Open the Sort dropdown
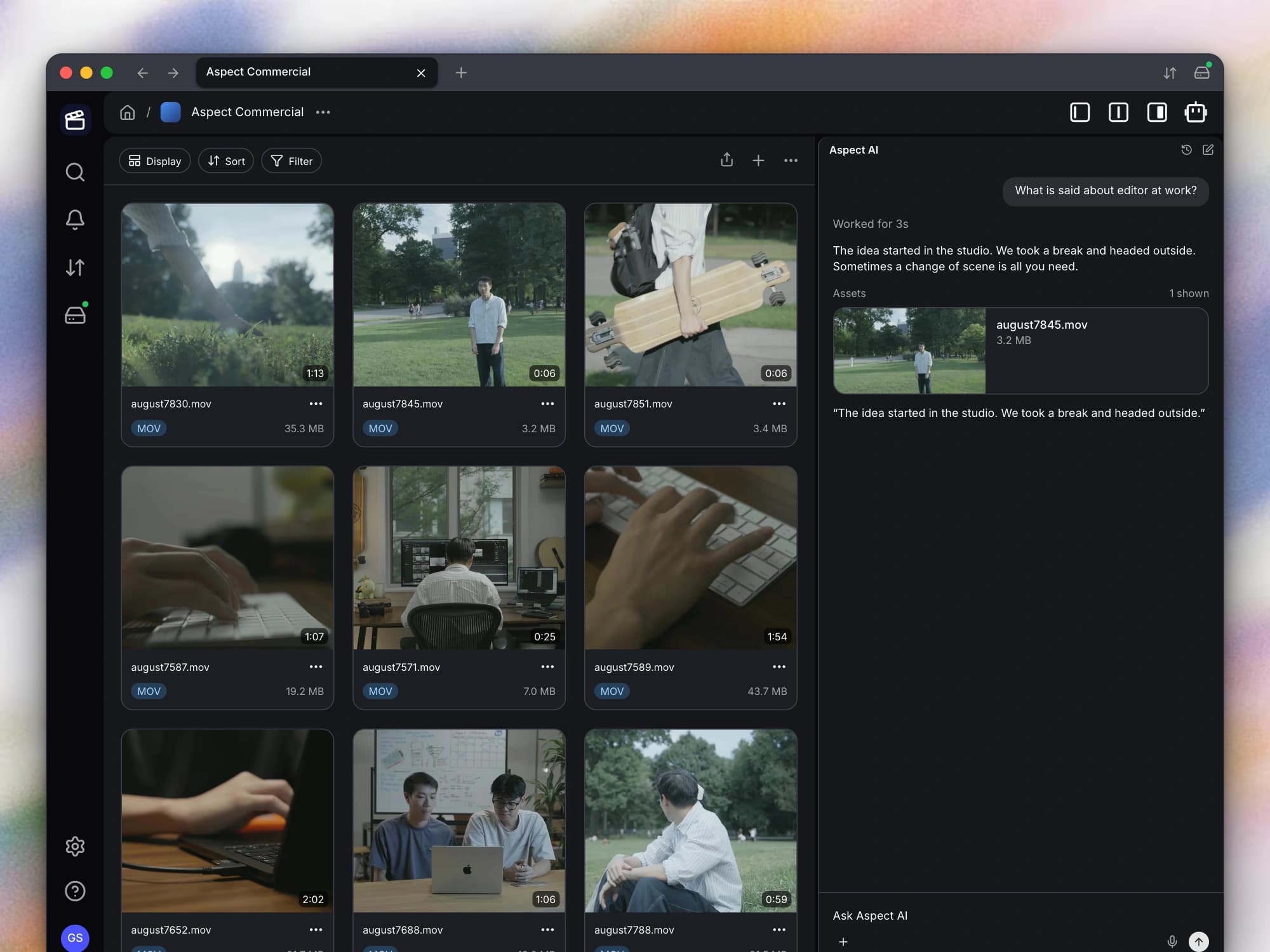1270x952 pixels. 226,161
